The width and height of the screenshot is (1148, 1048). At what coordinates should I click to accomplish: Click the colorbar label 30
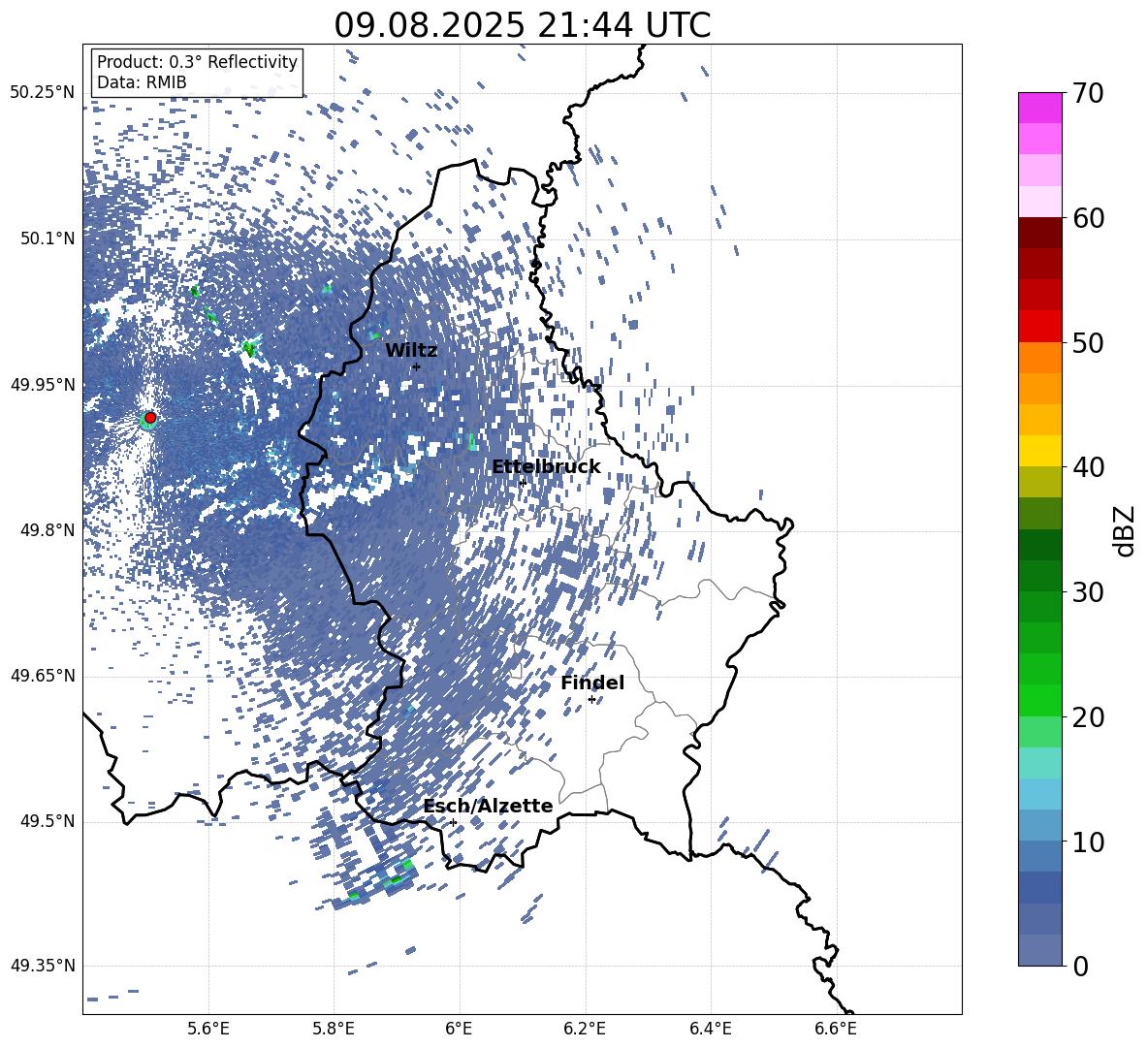(x=1088, y=592)
